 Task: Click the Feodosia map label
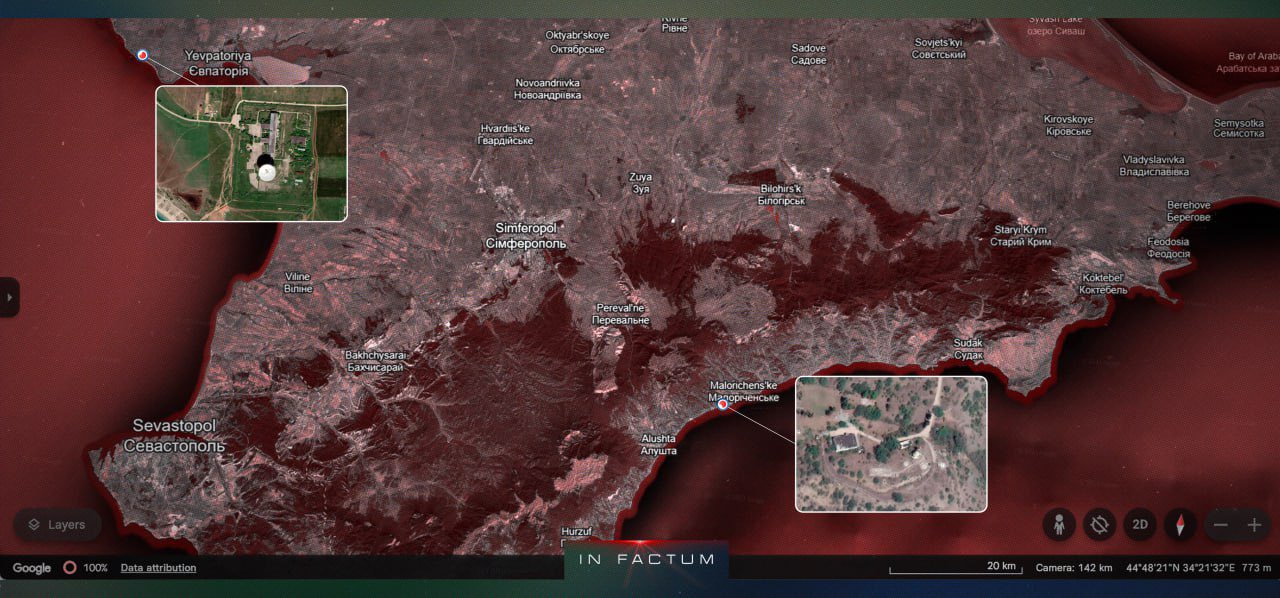1168,248
